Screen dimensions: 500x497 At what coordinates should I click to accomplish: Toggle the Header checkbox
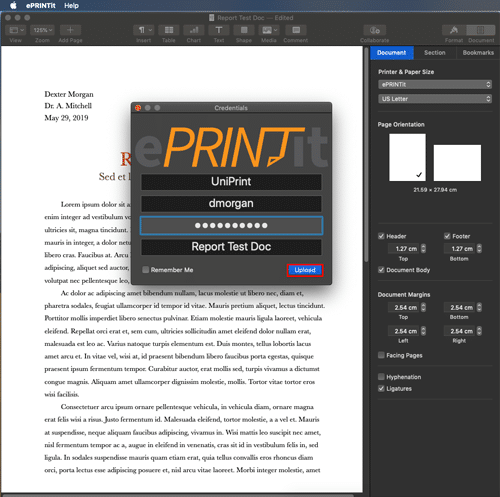point(381,236)
